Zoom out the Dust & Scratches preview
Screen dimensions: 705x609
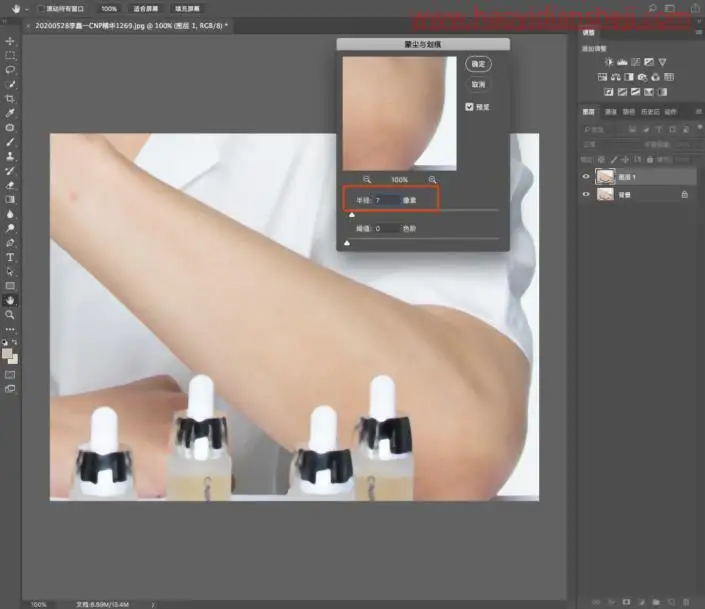367,179
